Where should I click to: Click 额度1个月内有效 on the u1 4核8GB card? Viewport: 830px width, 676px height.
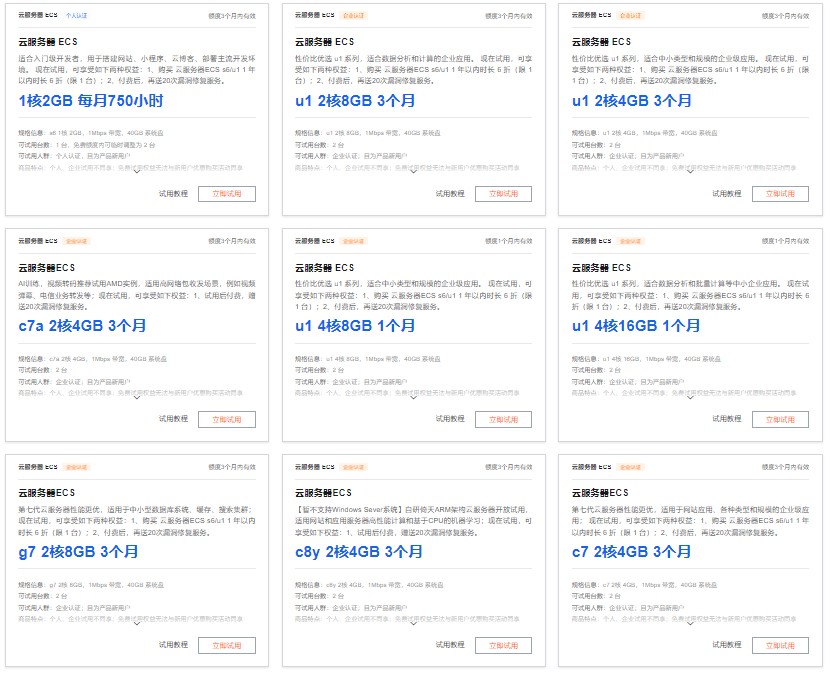[509, 241]
